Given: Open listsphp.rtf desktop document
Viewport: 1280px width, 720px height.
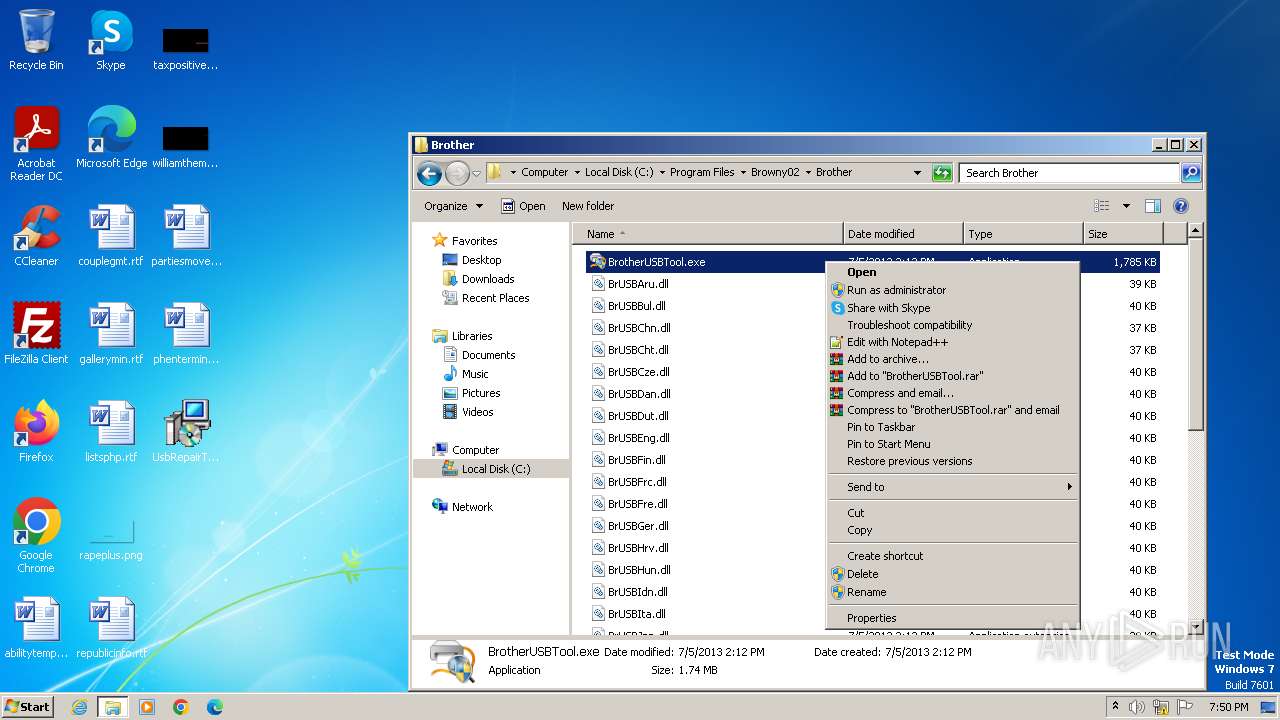Looking at the screenshot, I should (x=111, y=432).
